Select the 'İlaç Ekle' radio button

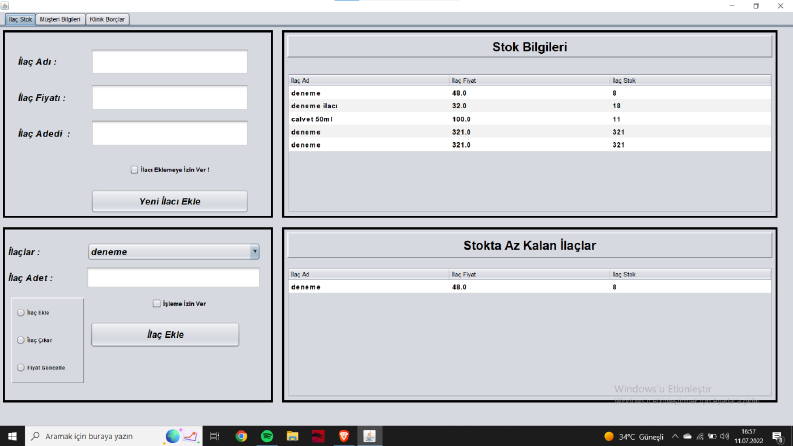(21, 313)
